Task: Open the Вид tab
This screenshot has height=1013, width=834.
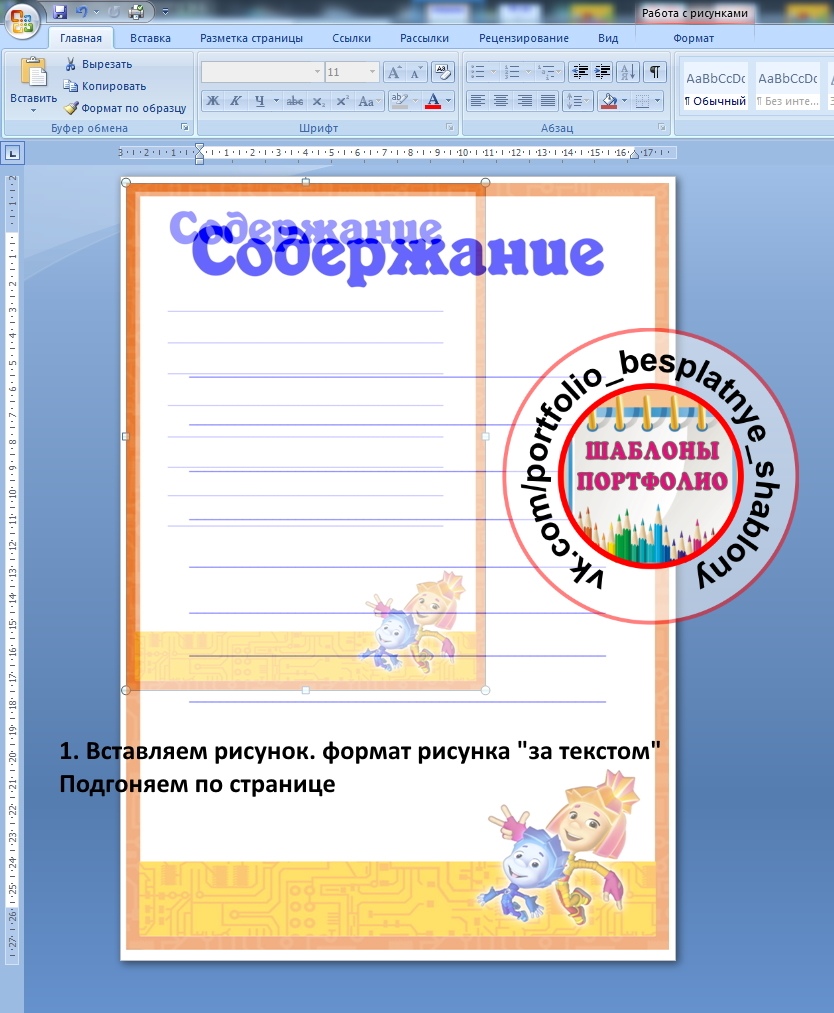Action: click(608, 38)
